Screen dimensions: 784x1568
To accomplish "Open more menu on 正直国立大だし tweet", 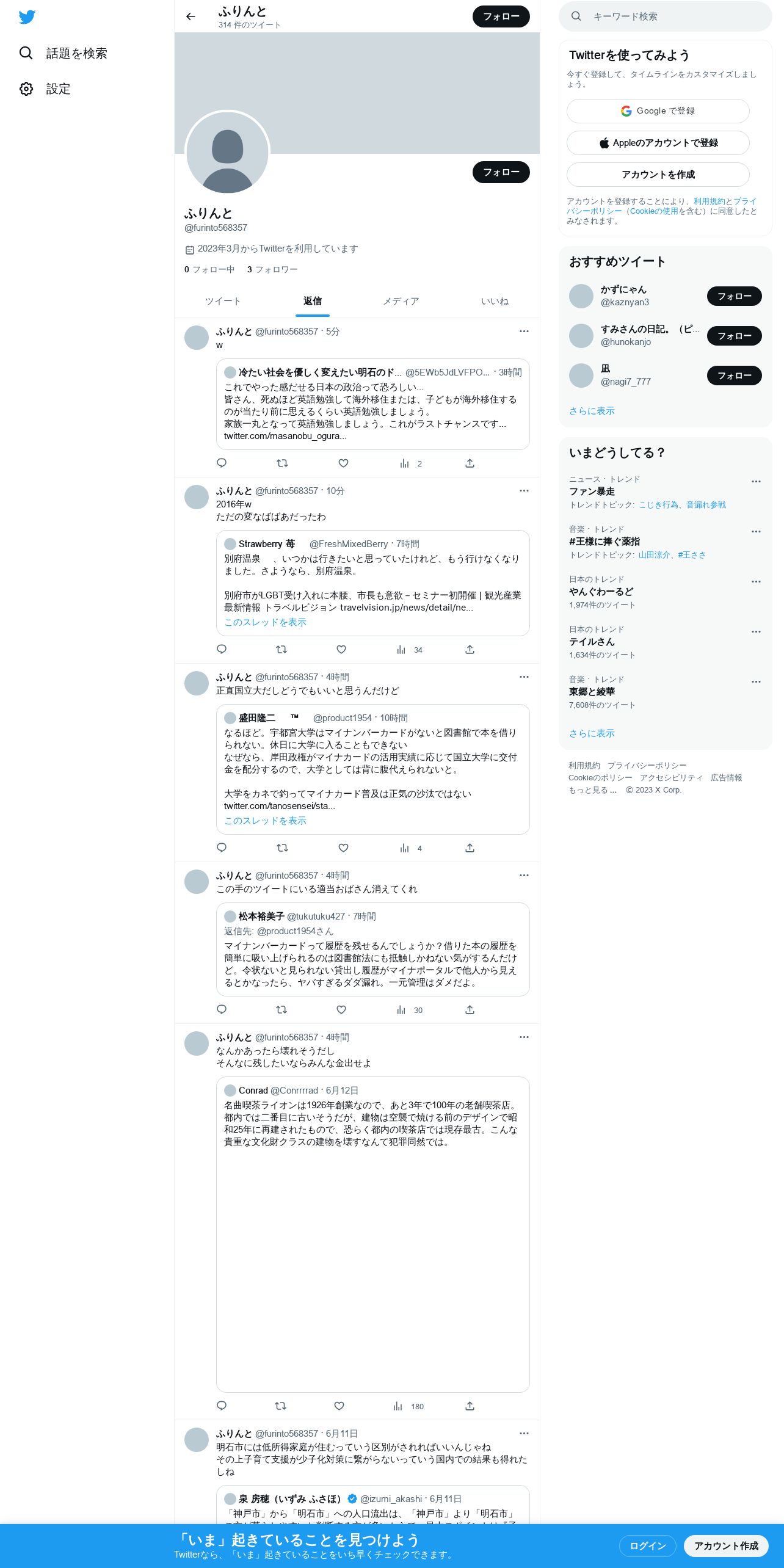I will click(x=524, y=677).
